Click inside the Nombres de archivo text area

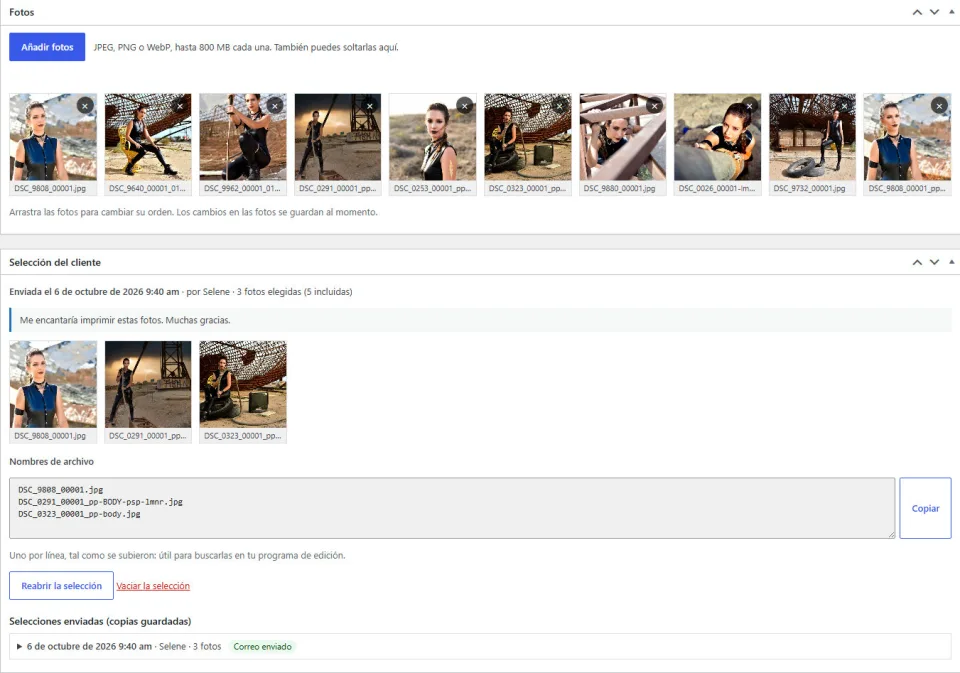point(452,508)
